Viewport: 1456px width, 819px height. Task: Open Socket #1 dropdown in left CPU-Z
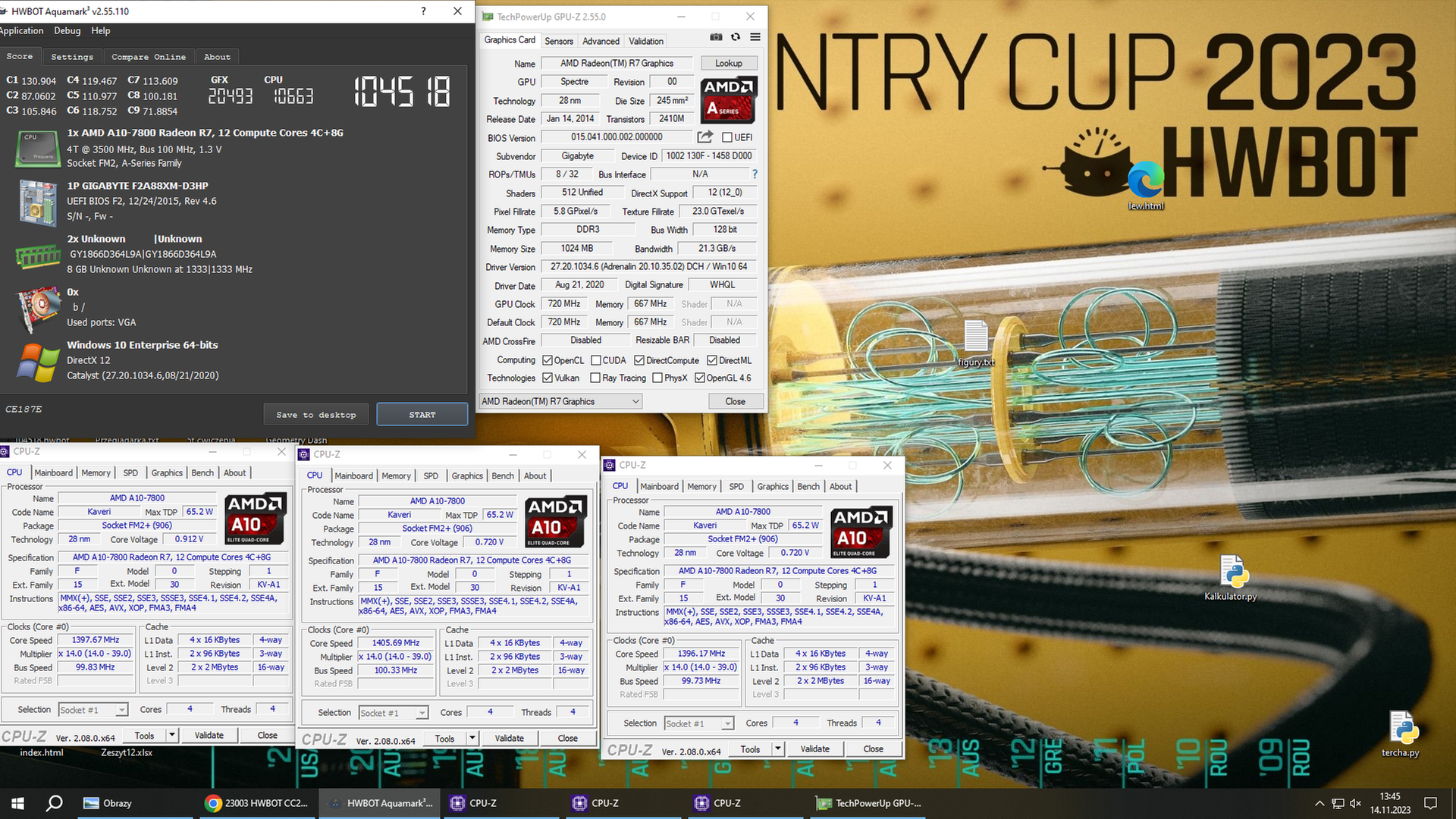coord(93,710)
